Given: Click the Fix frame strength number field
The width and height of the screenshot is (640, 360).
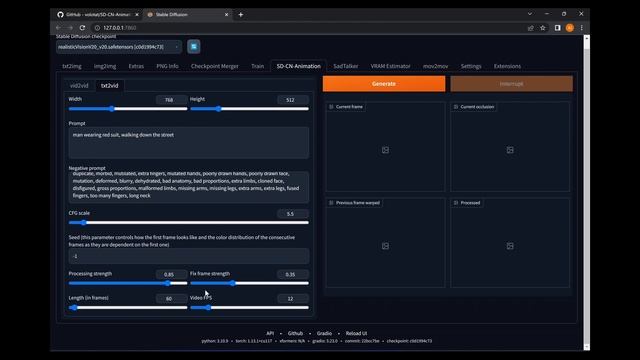Looking at the screenshot, I should coord(293,274).
